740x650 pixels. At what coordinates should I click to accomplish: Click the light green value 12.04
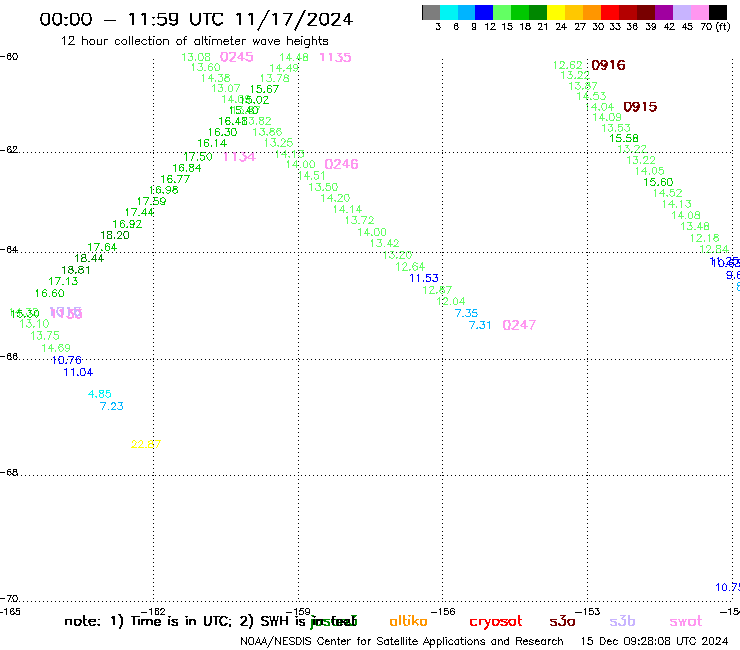coord(451,302)
